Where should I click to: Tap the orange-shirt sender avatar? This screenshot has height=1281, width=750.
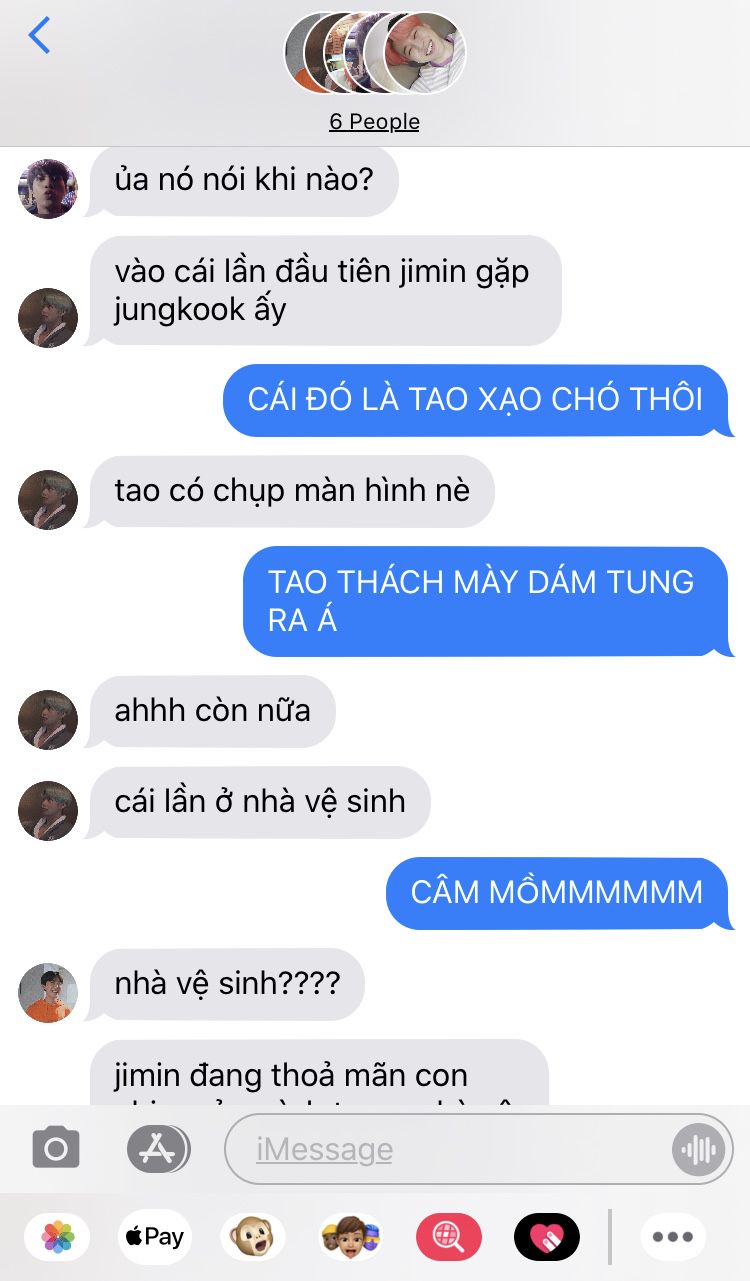point(48,992)
